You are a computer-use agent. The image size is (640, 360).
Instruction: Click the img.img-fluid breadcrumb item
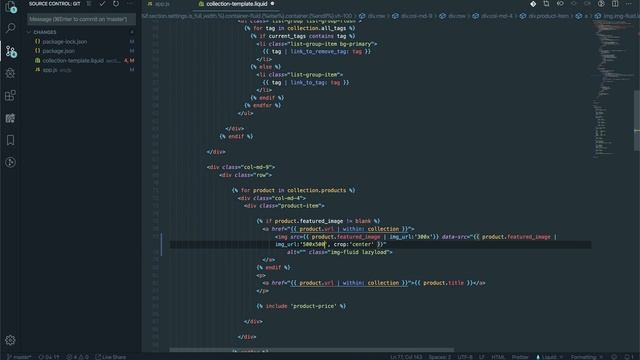(617, 16)
